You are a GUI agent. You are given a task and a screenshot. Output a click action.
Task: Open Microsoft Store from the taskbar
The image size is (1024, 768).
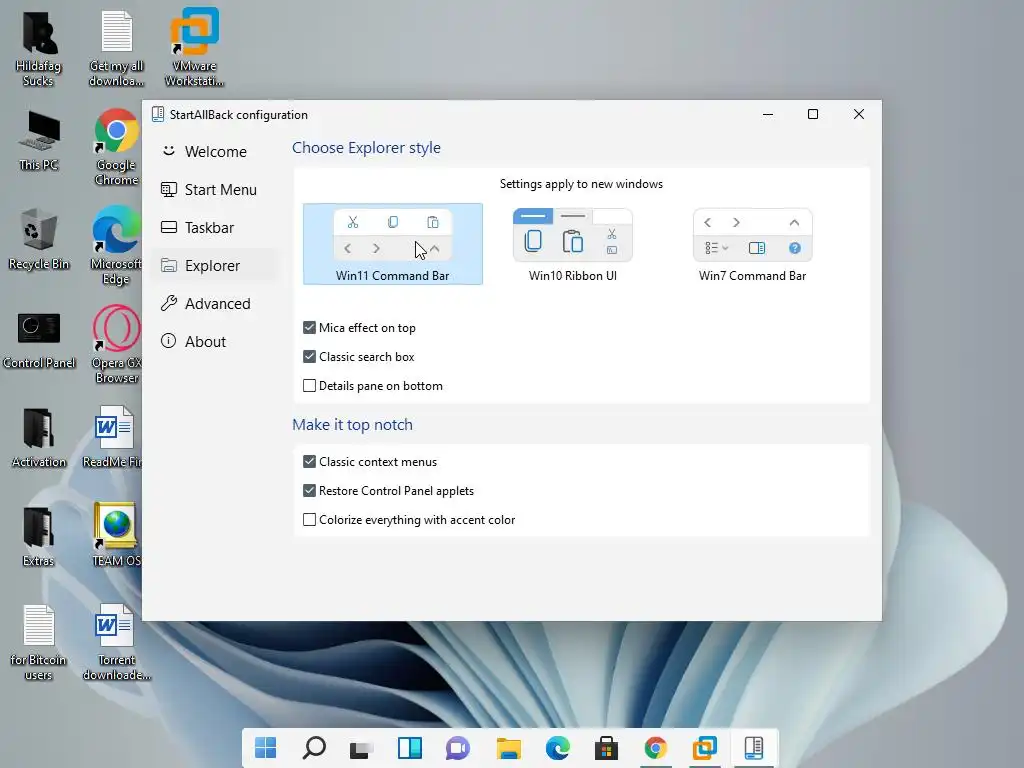point(606,748)
